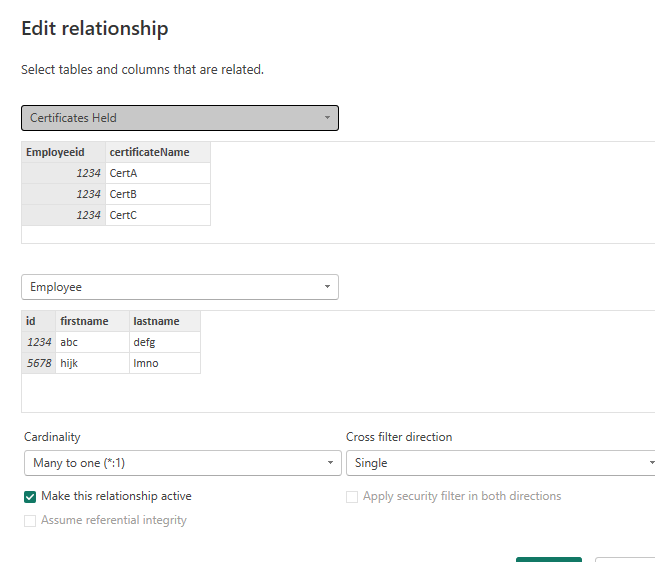Click the id 1234 cell in Employee table
The image size is (655, 562).
coord(38,342)
